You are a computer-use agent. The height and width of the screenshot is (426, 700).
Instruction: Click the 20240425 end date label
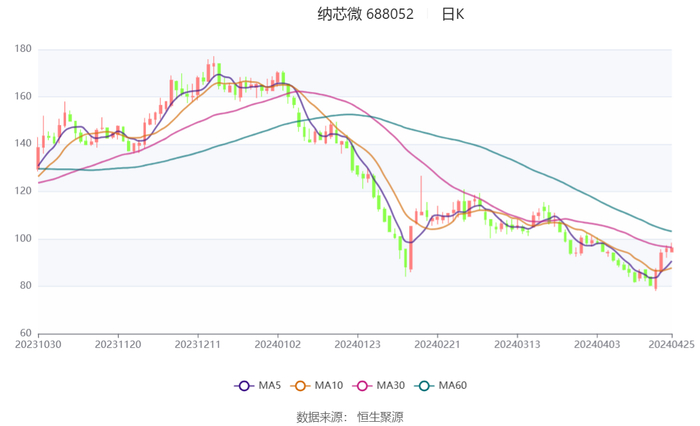pyautogui.click(x=670, y=343)
